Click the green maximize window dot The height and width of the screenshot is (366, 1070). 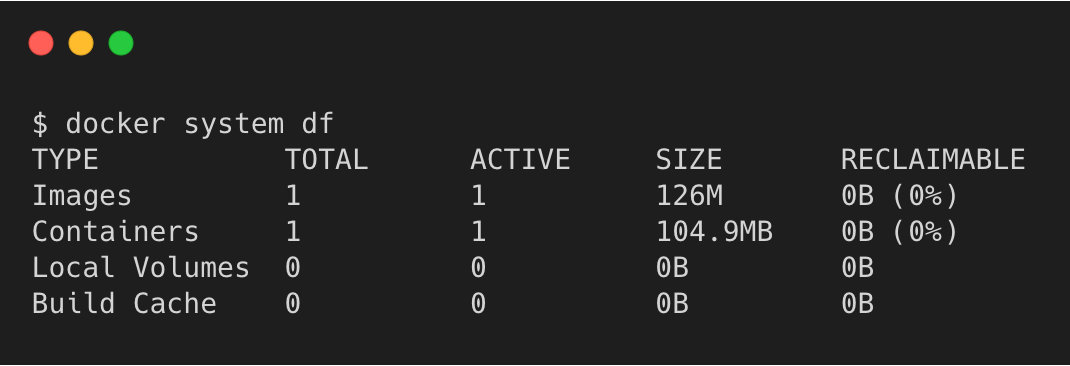(121, 43)
